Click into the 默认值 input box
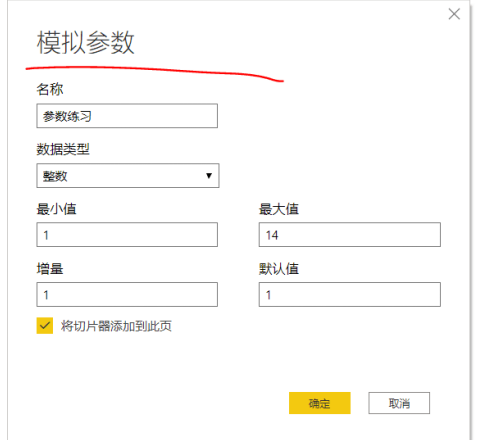Viewport: 482px width, 440px height. [350, 295]
